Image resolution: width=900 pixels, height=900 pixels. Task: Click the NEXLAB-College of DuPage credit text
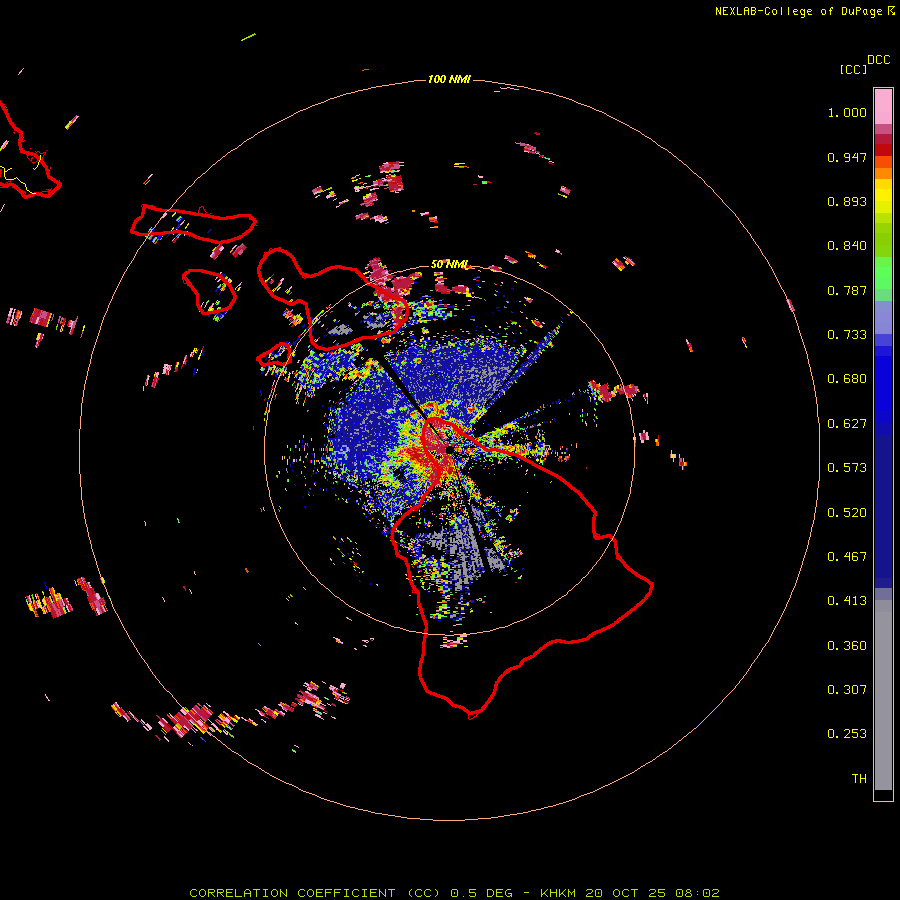coord(798,11)
